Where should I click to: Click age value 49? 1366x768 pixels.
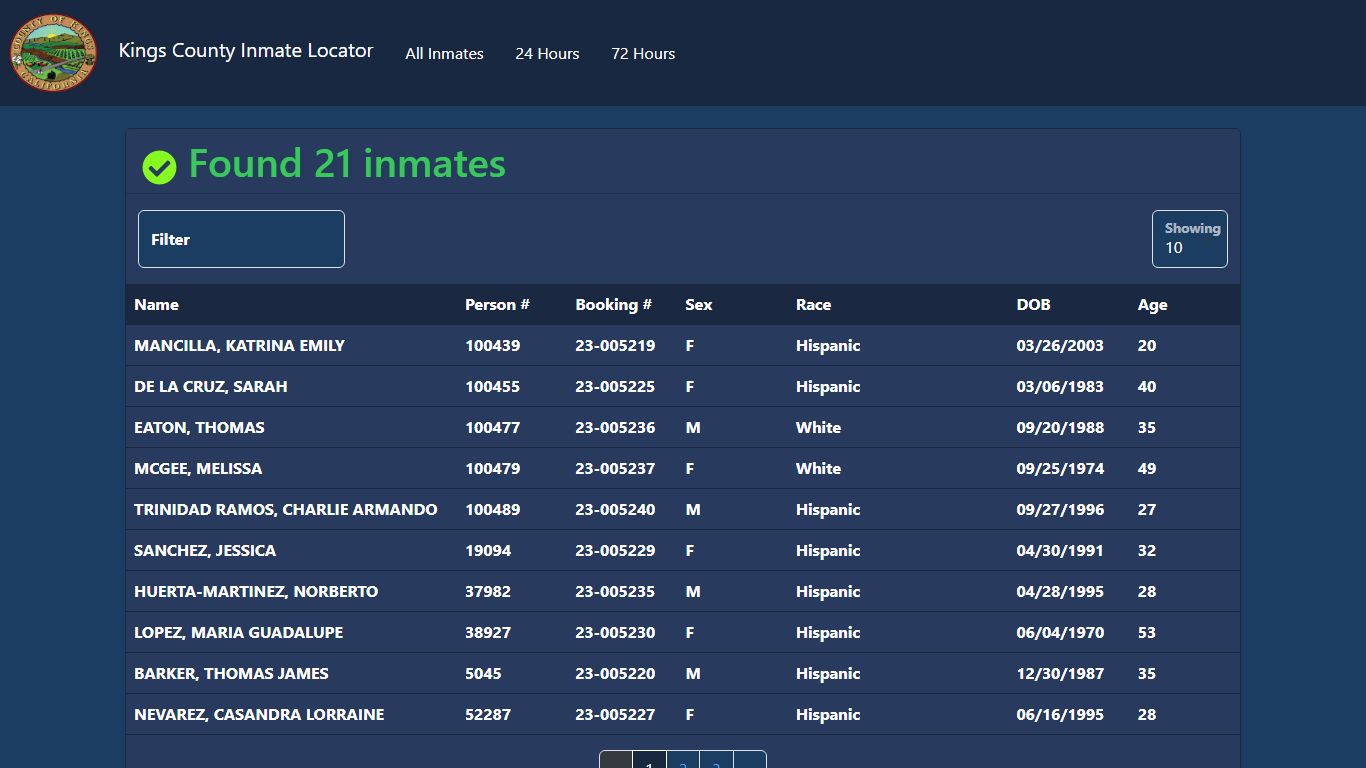(x=1146, y=469)
